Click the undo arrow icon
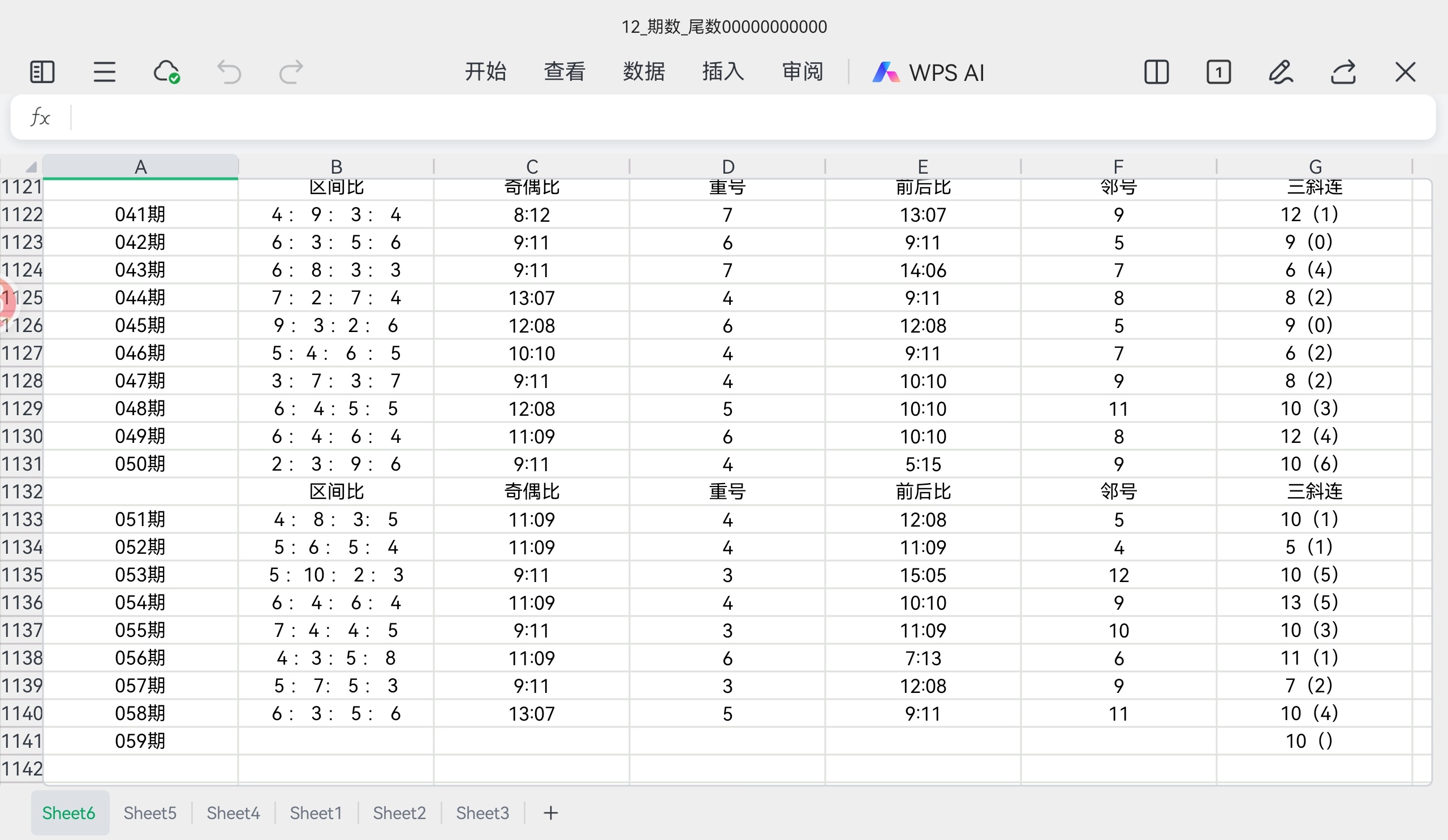Screen dimensions: 1448x840 229,72
